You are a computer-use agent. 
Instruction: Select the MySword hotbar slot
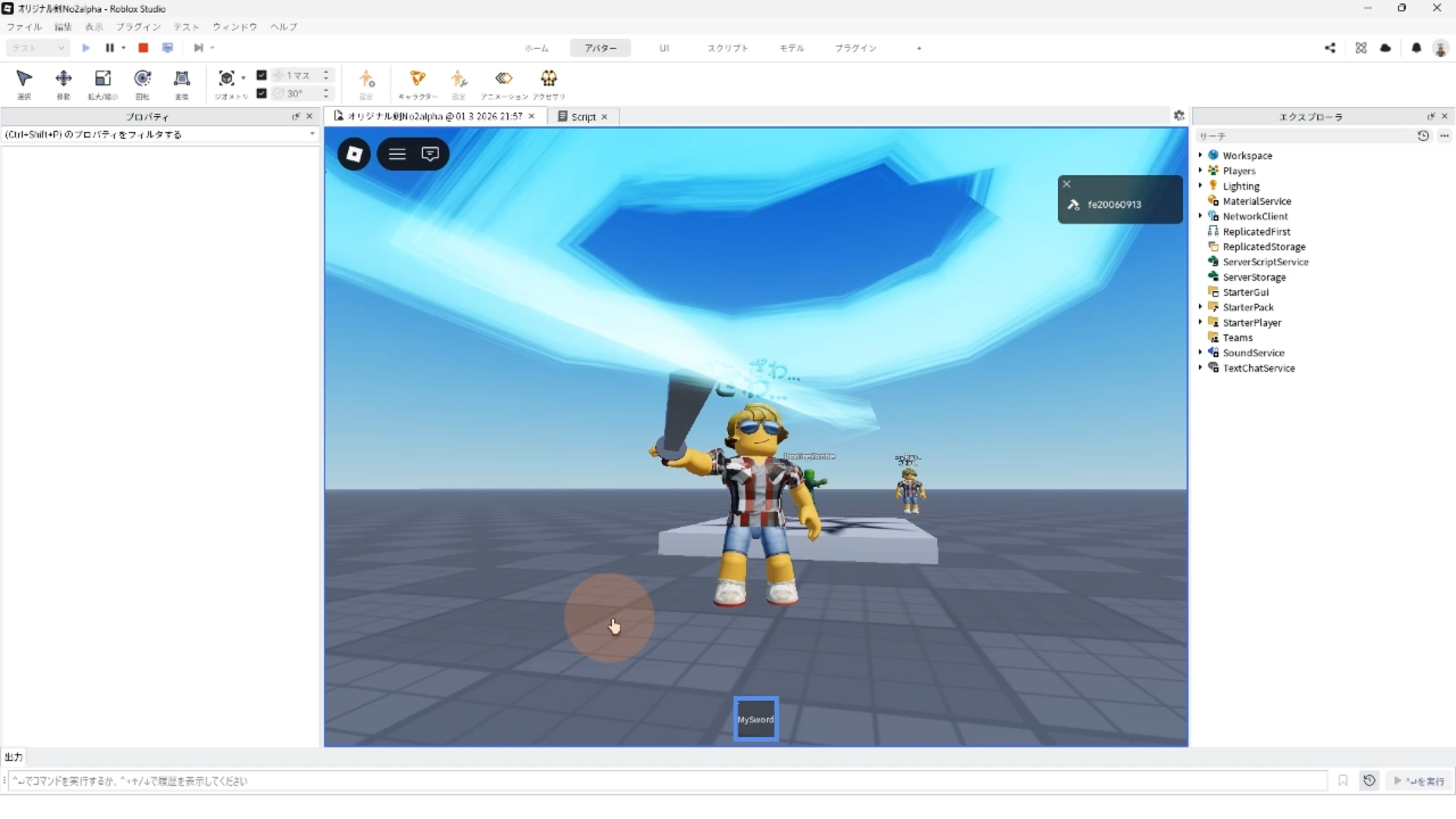(x=755, y=719)
